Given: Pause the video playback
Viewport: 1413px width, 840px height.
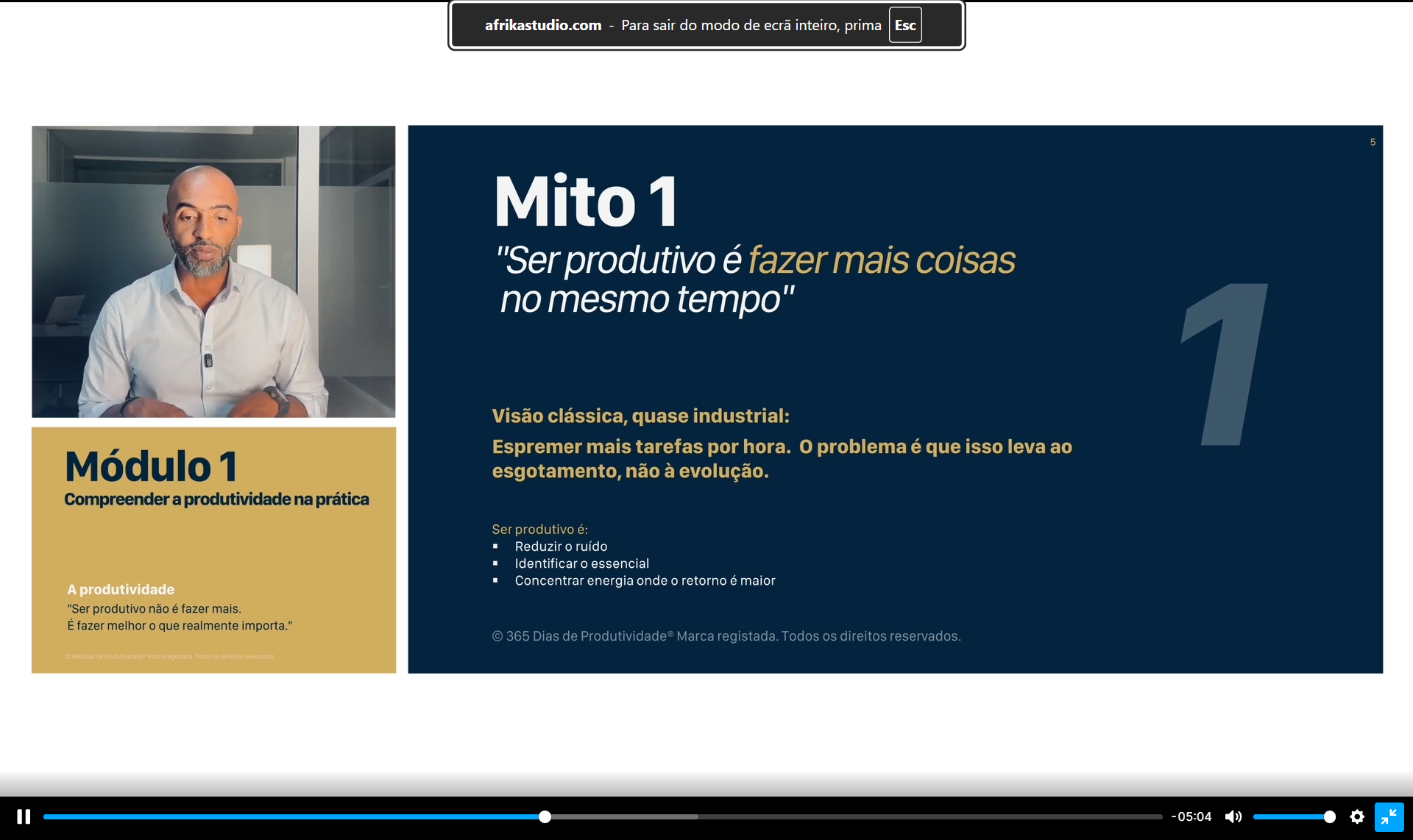Looking at the screenshot, I should coord(24,816).
